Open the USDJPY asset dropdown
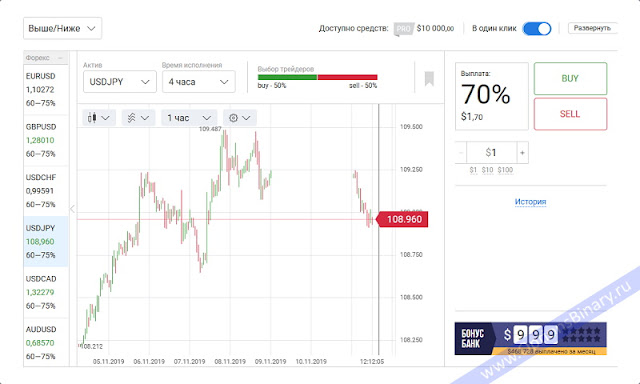The height and width of the screenshot is (384, 640). pyautogui.click(x=120, y=82)
